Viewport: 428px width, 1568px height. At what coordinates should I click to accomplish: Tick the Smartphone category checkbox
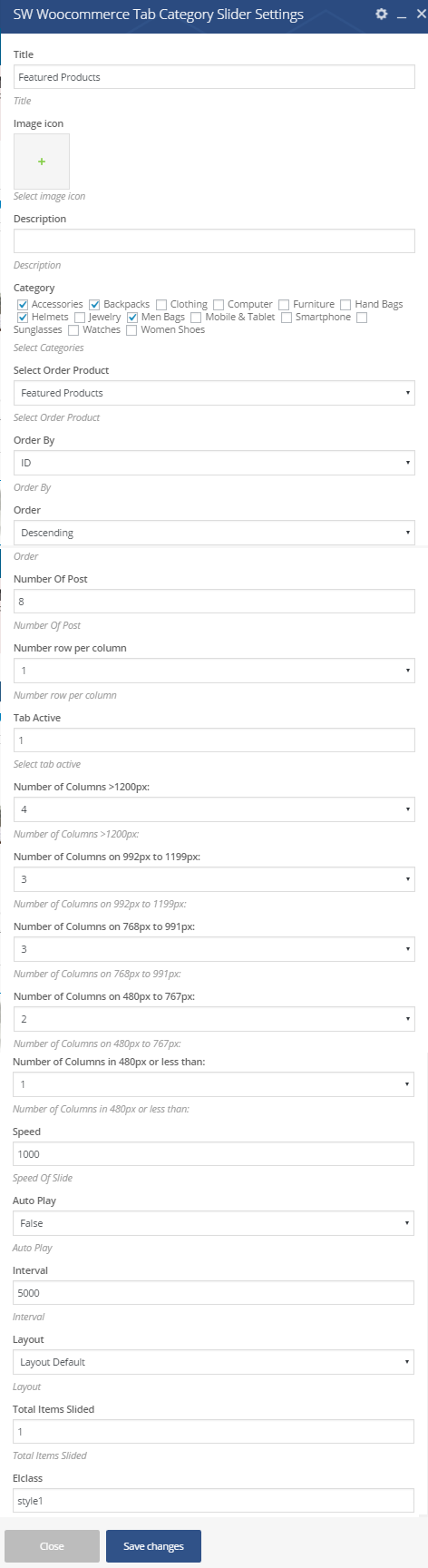287,318
